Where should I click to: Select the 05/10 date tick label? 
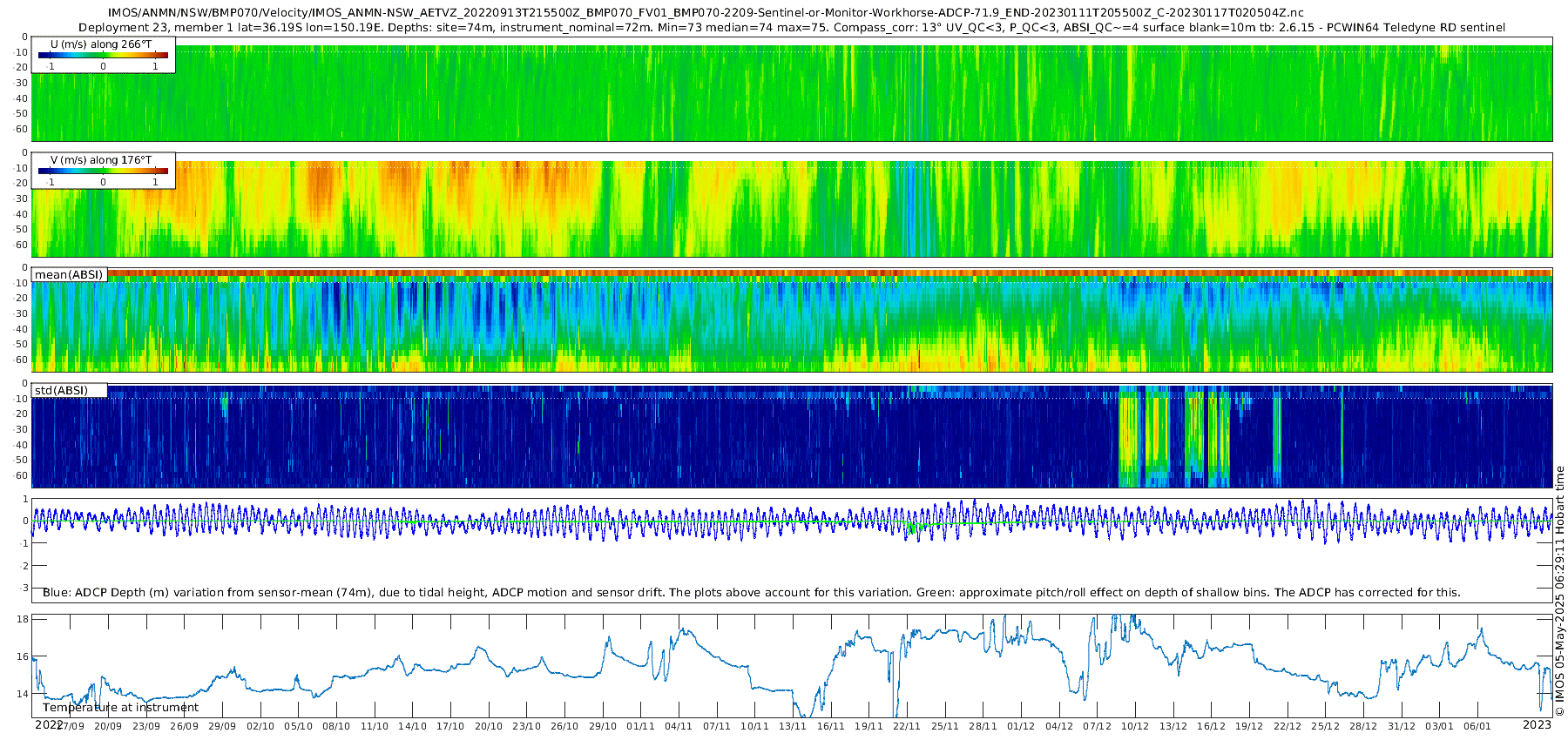(298, 726)
